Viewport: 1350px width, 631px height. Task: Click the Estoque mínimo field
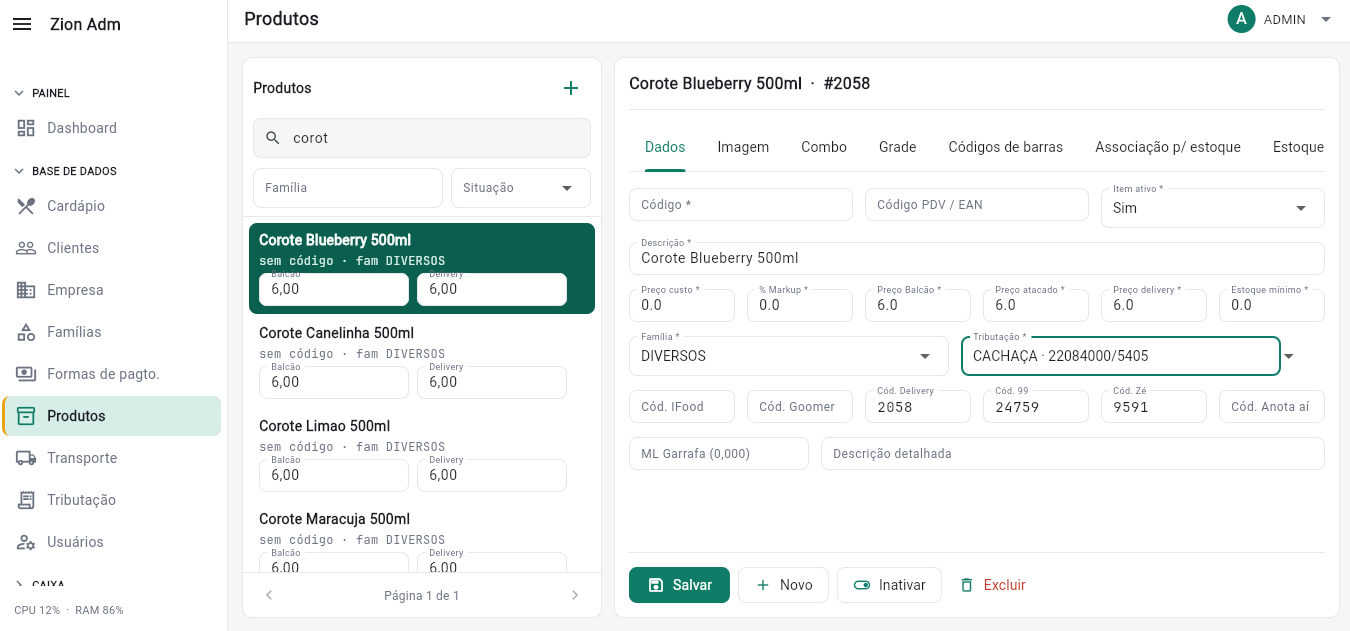[1272, 305]
